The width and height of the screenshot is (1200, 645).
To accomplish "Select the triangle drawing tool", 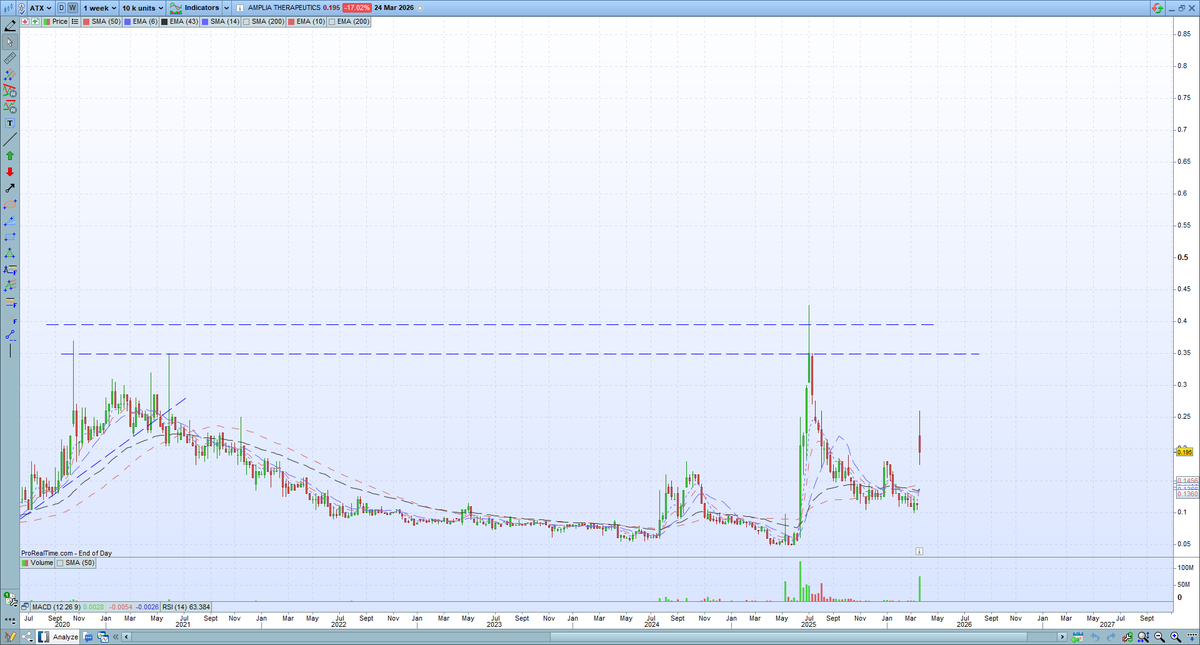I will point(10,252).
